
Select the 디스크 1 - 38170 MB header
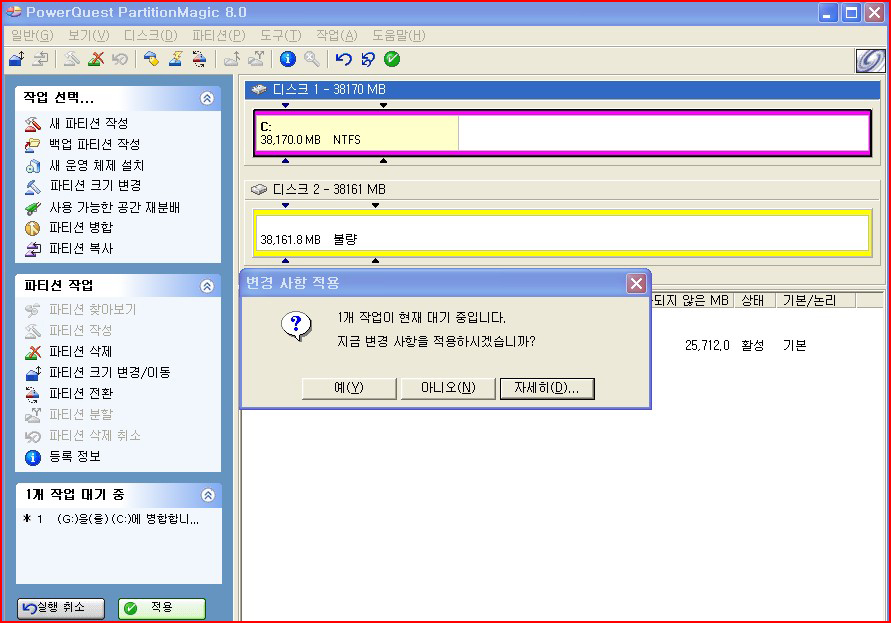tap(563, 89)
